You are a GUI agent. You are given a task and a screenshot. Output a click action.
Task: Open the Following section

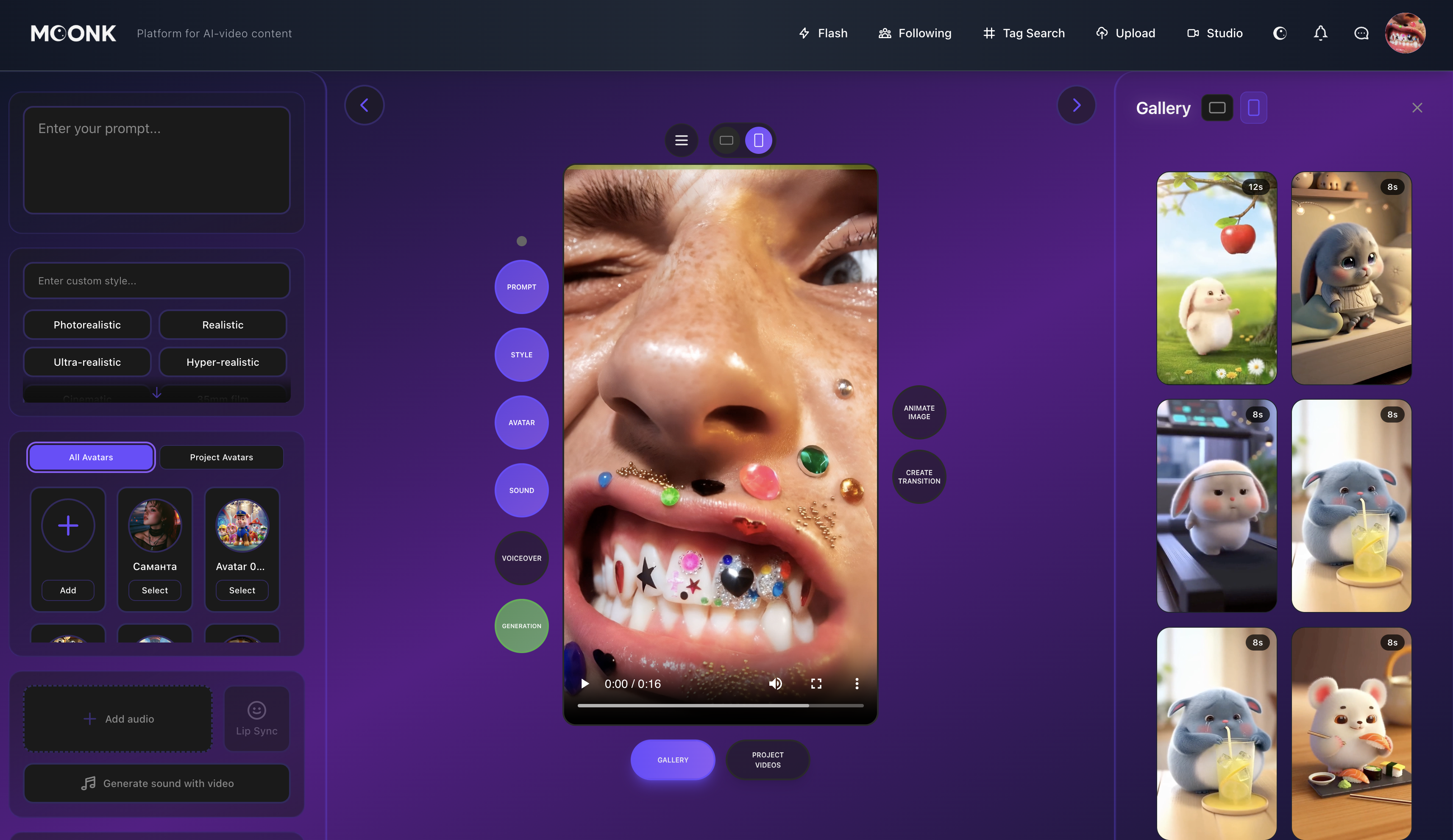[x=914, y=33]
